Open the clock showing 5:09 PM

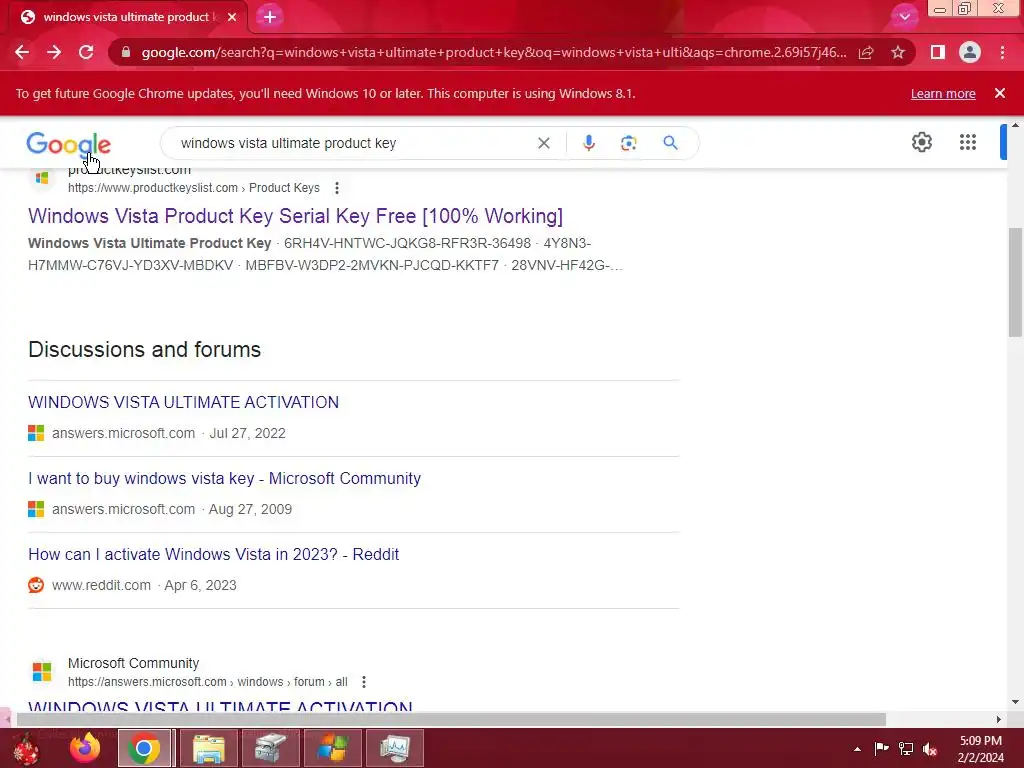pos(981,749)
